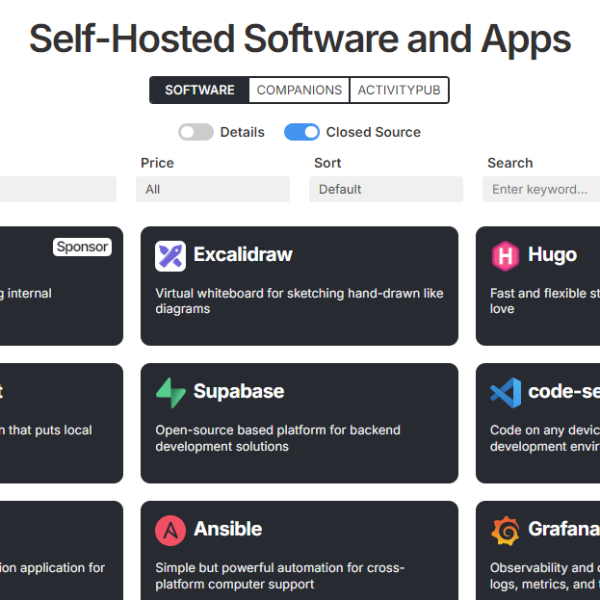
Task: Switch to the COMPANIONS tab
Action: pyautogui.click(x=299, y=90)
